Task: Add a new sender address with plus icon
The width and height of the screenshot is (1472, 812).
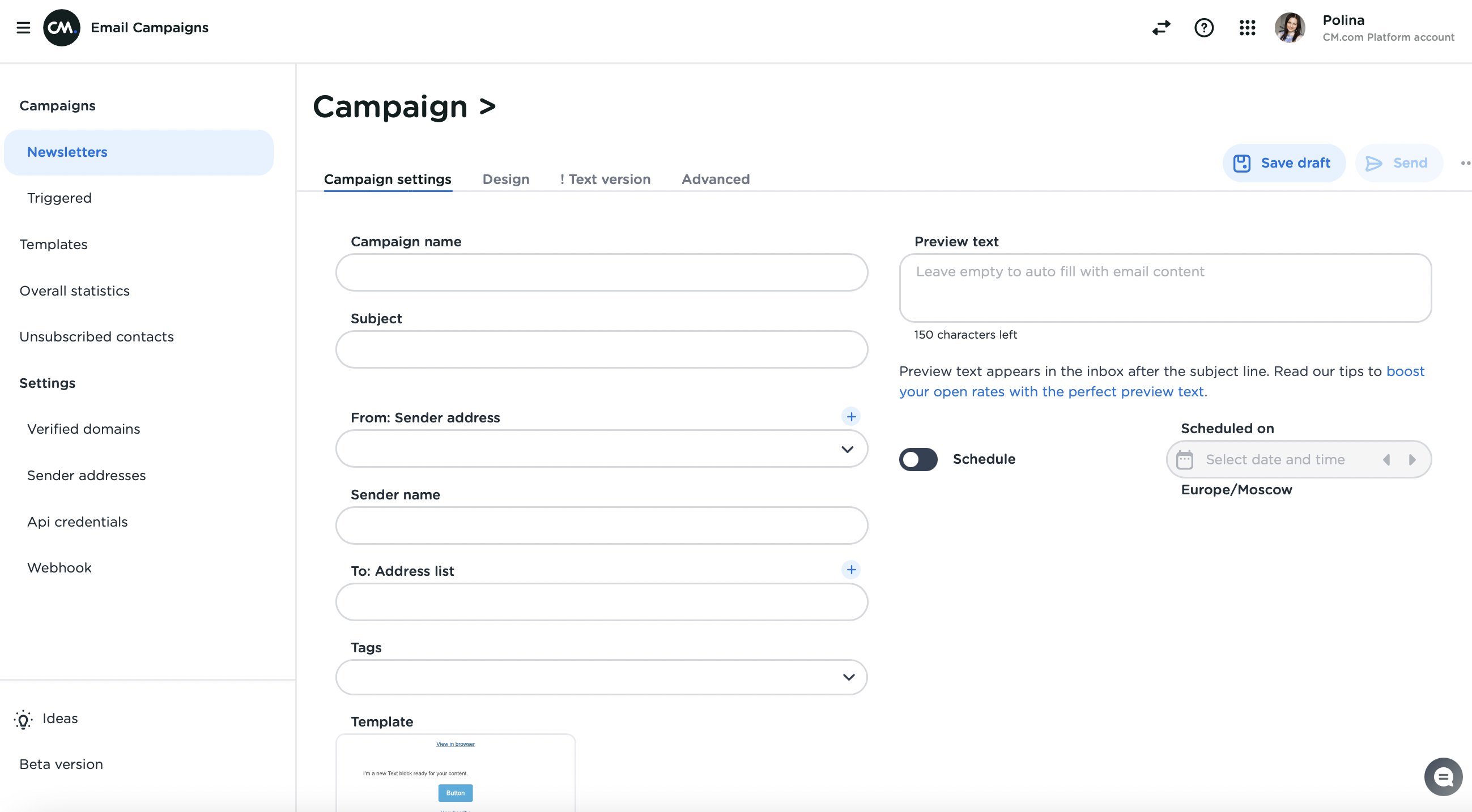Action: pyautogui.click(x=852, y=416)
